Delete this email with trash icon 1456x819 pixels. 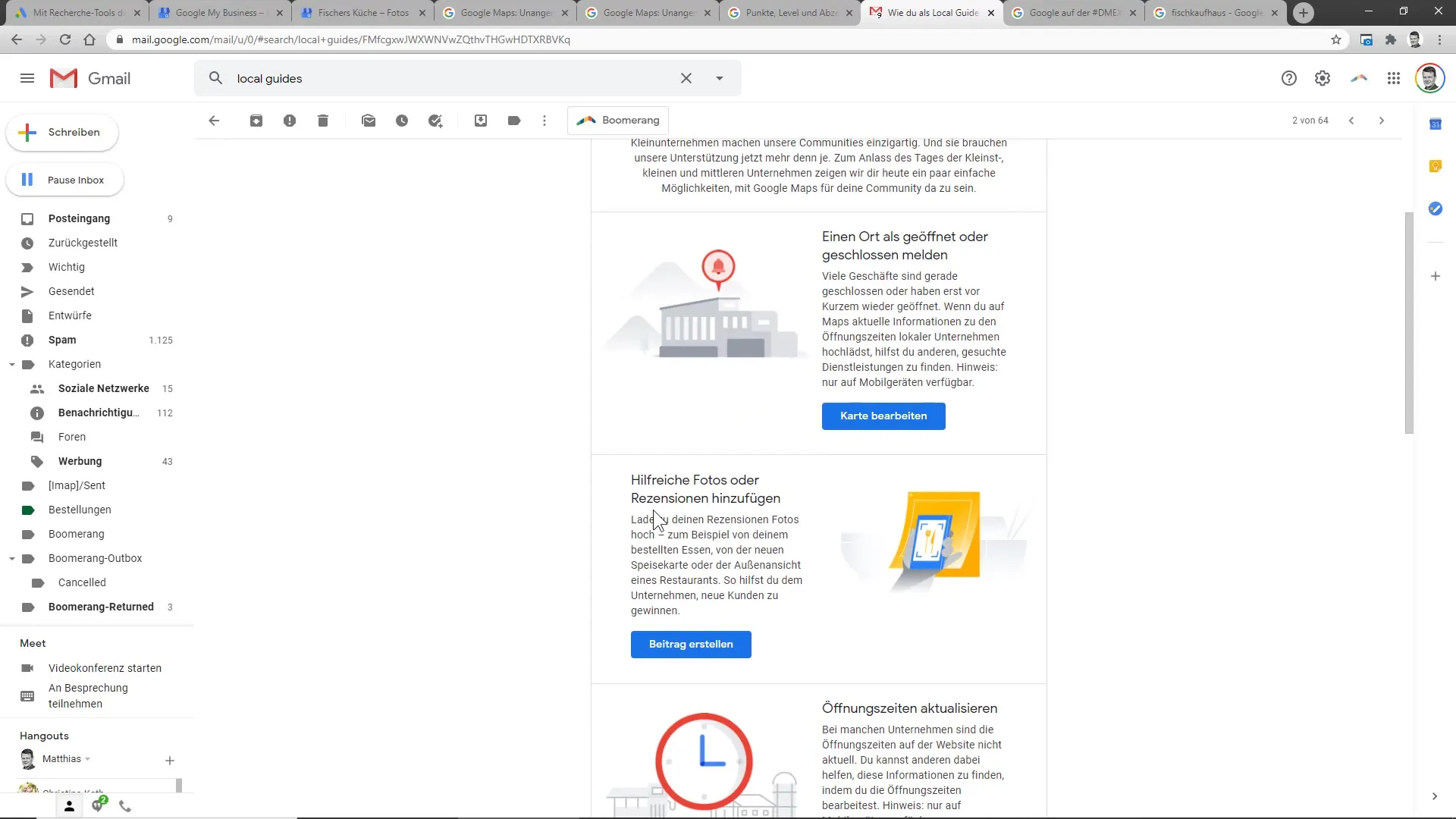tap(323, 121)
